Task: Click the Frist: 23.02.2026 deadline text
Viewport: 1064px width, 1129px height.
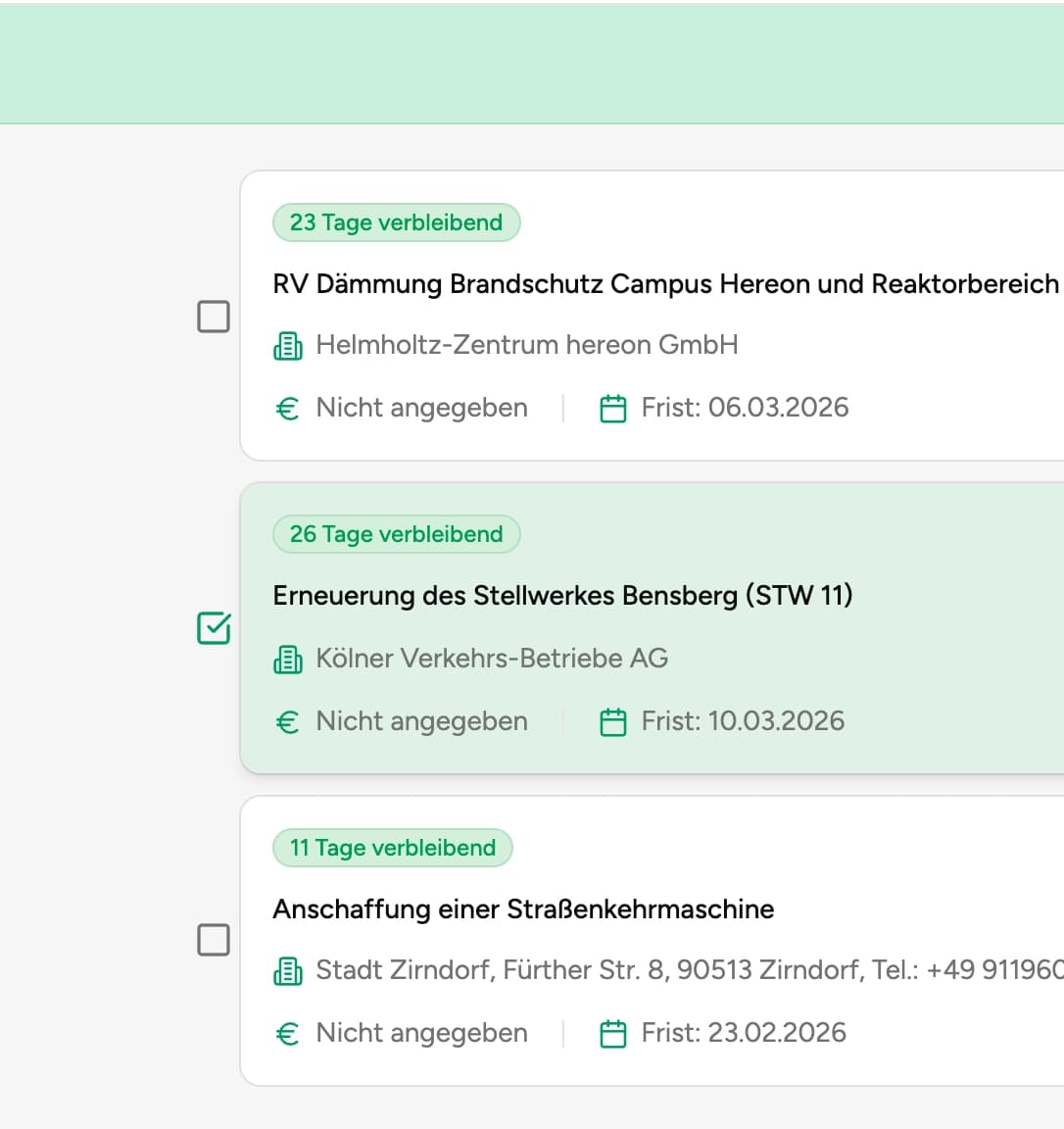Action: point(744,1033)
